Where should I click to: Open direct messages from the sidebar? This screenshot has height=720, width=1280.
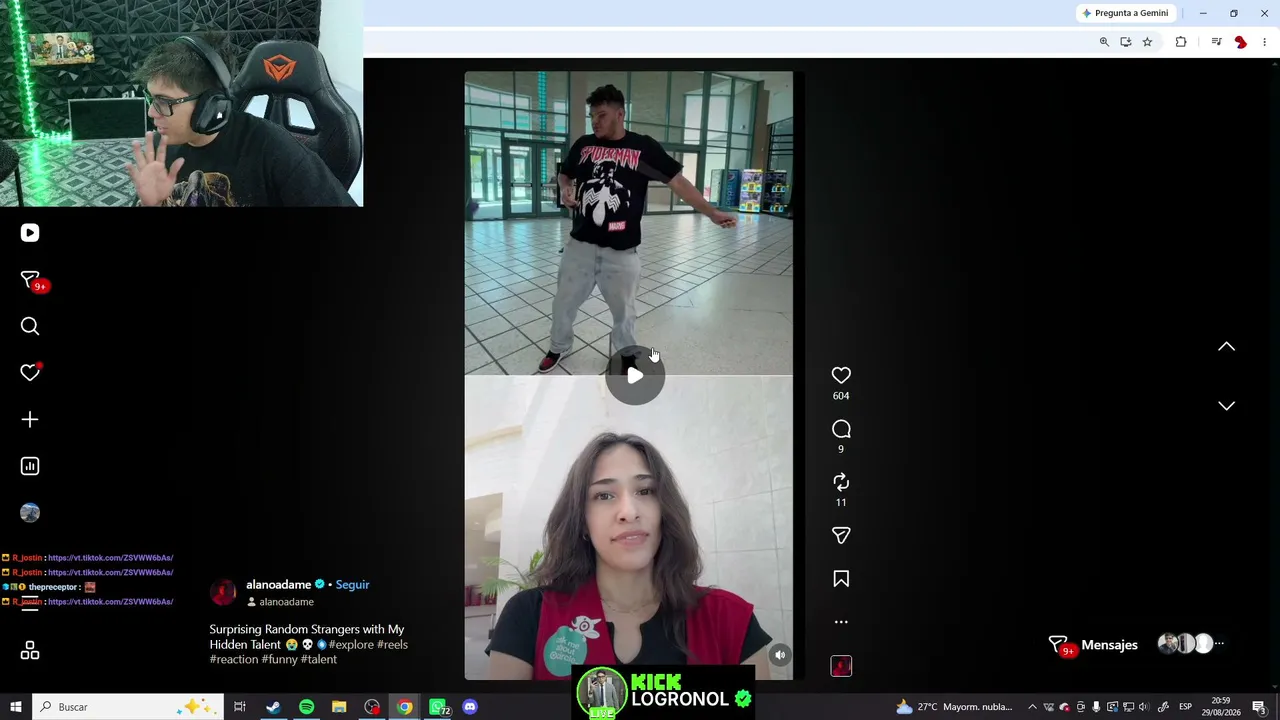coord(30,280)
